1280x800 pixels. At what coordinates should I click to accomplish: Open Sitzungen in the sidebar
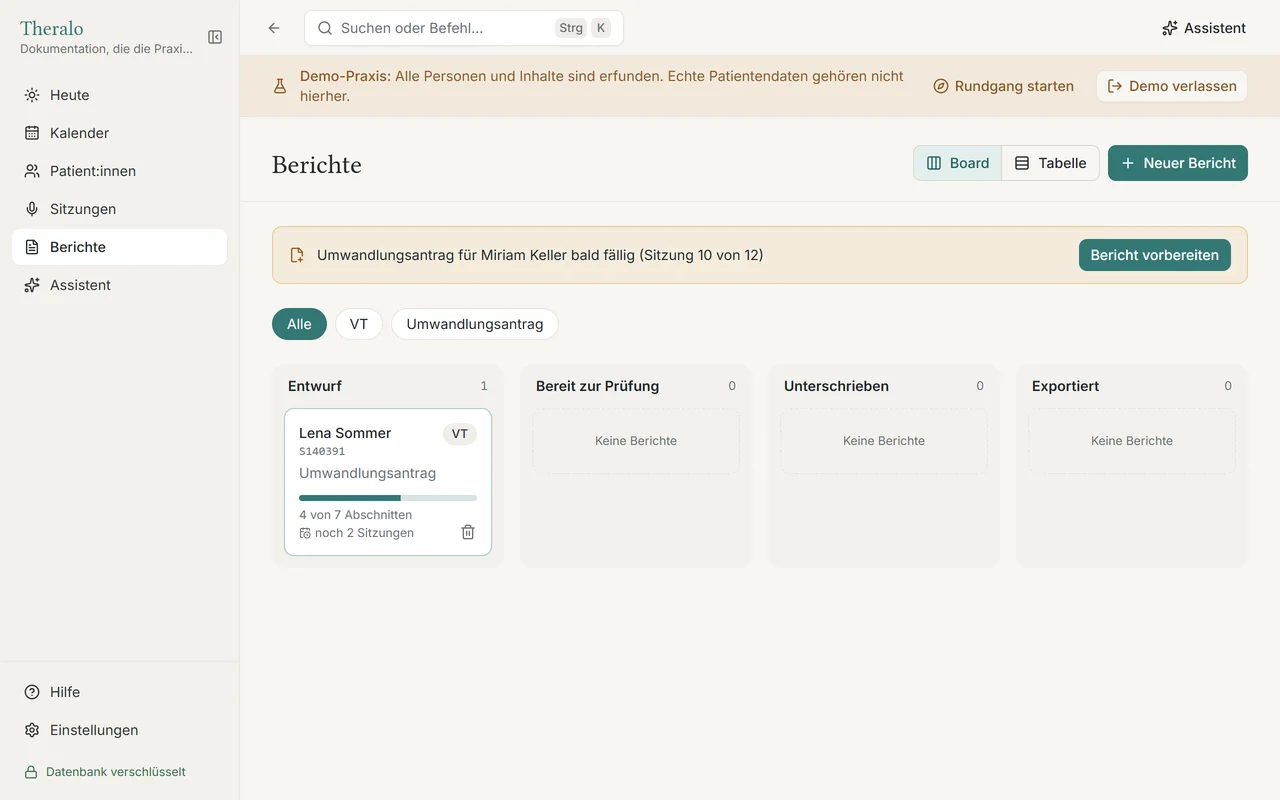119,209
